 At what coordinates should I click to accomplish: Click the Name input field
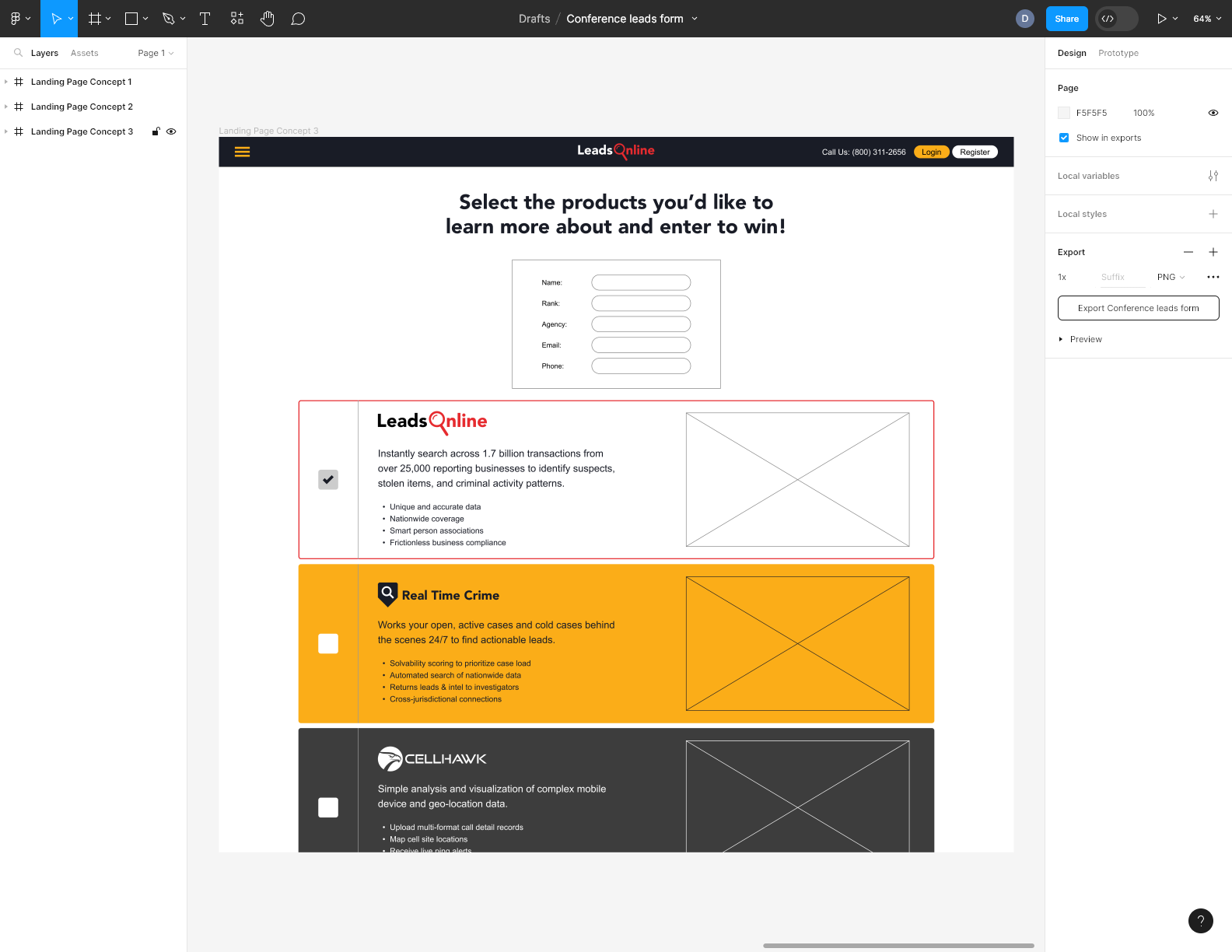click(x=641, y=282)
